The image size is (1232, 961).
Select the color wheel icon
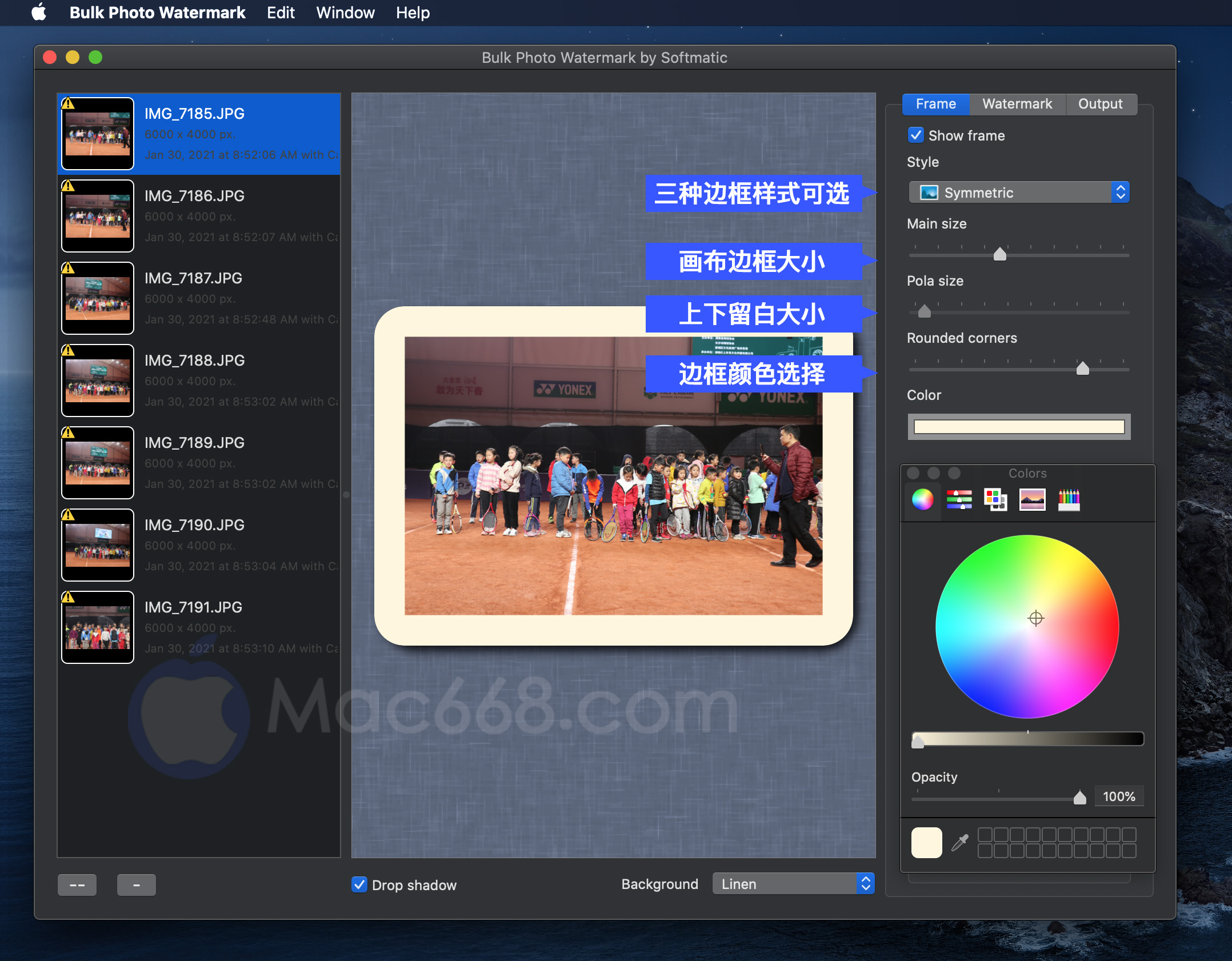click(922, 500)
